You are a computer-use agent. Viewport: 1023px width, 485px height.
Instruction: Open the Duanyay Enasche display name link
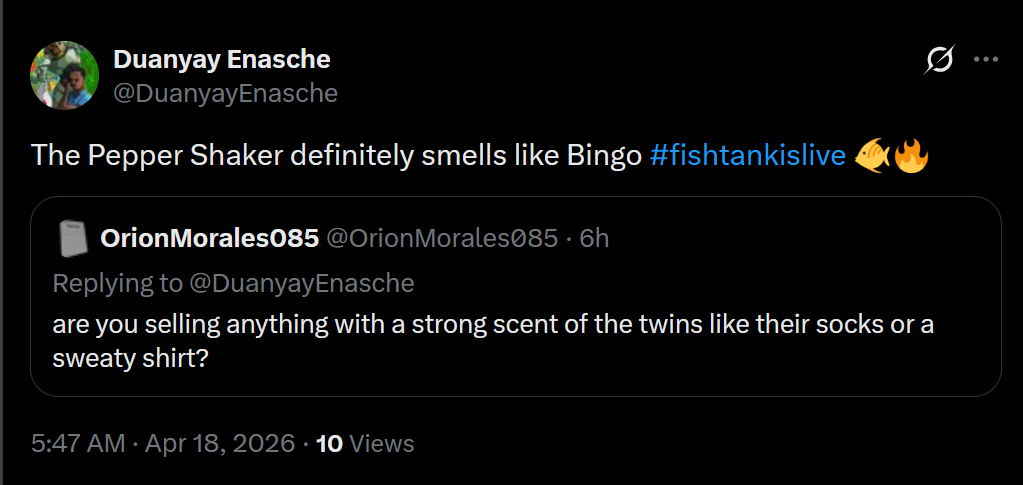(221, 60)
